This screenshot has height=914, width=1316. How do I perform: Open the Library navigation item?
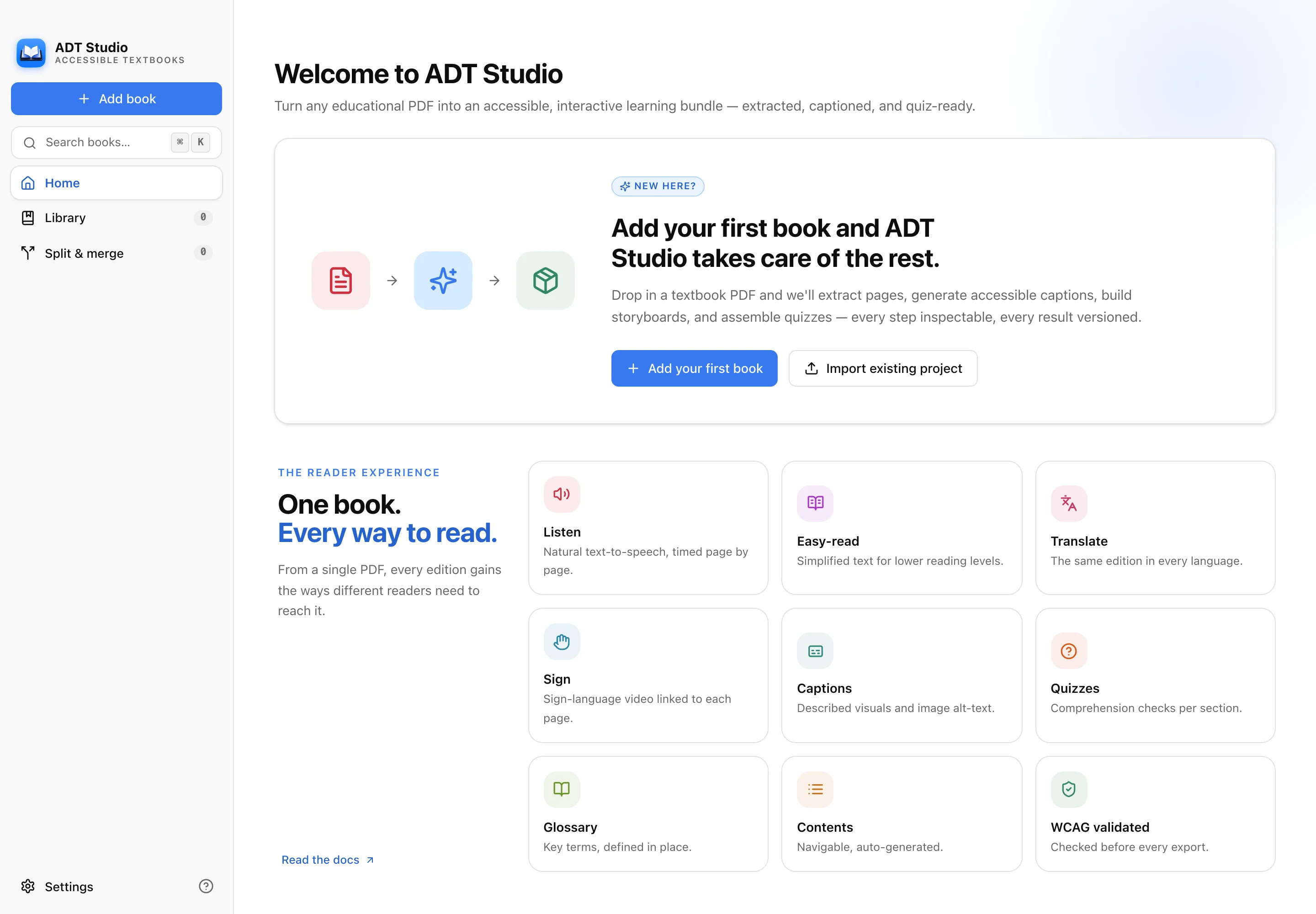click(116, 218)
